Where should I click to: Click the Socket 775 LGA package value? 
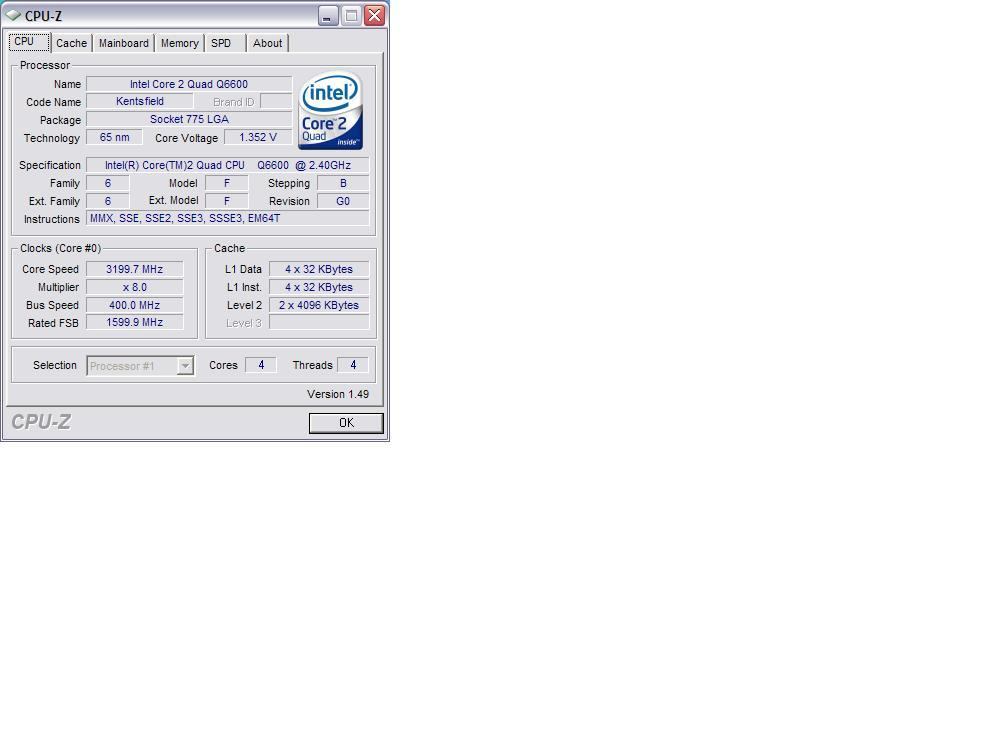coord(189,119)
